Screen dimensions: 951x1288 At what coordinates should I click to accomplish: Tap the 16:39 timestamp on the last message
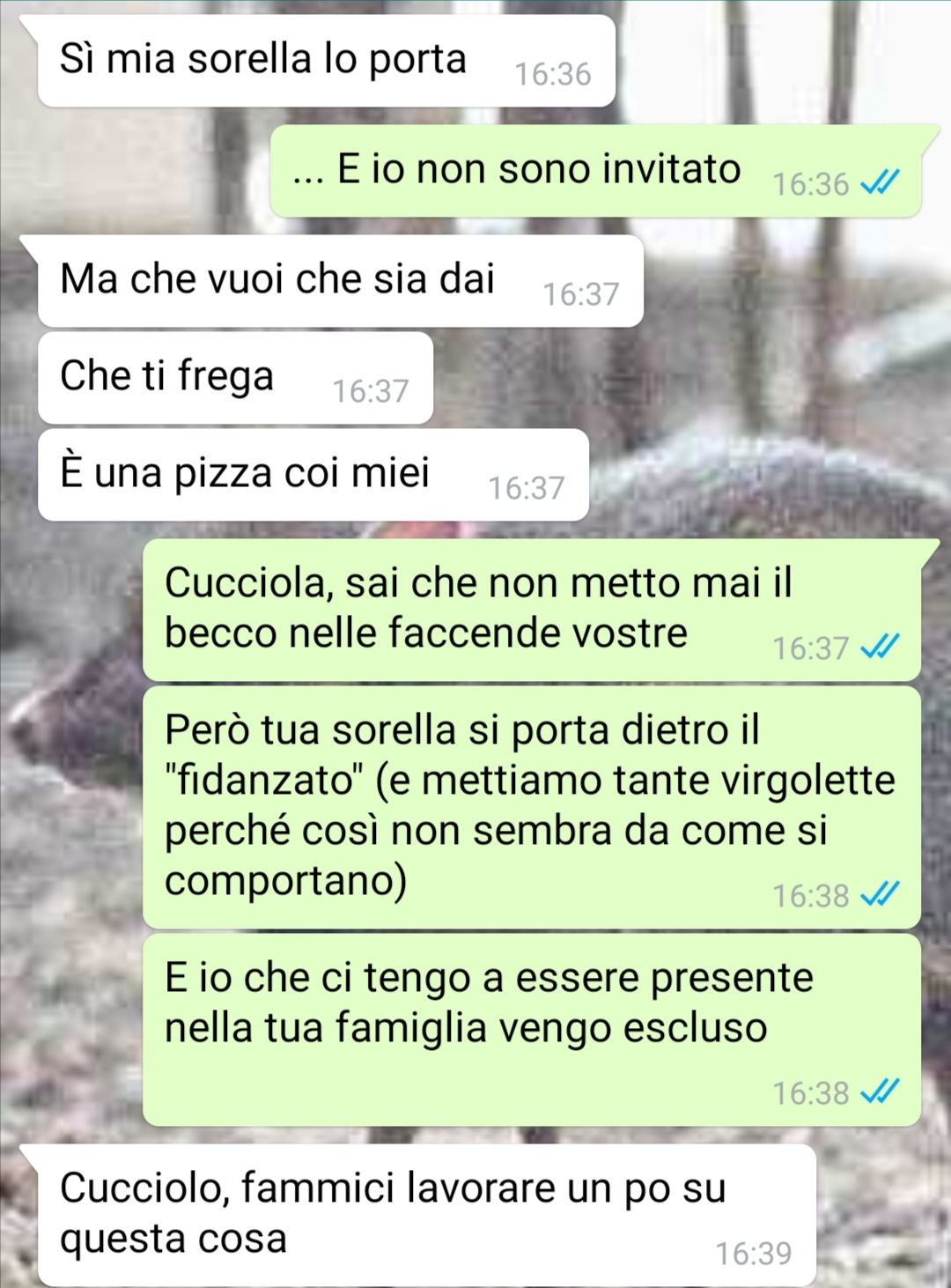[x=754, y=1253]
